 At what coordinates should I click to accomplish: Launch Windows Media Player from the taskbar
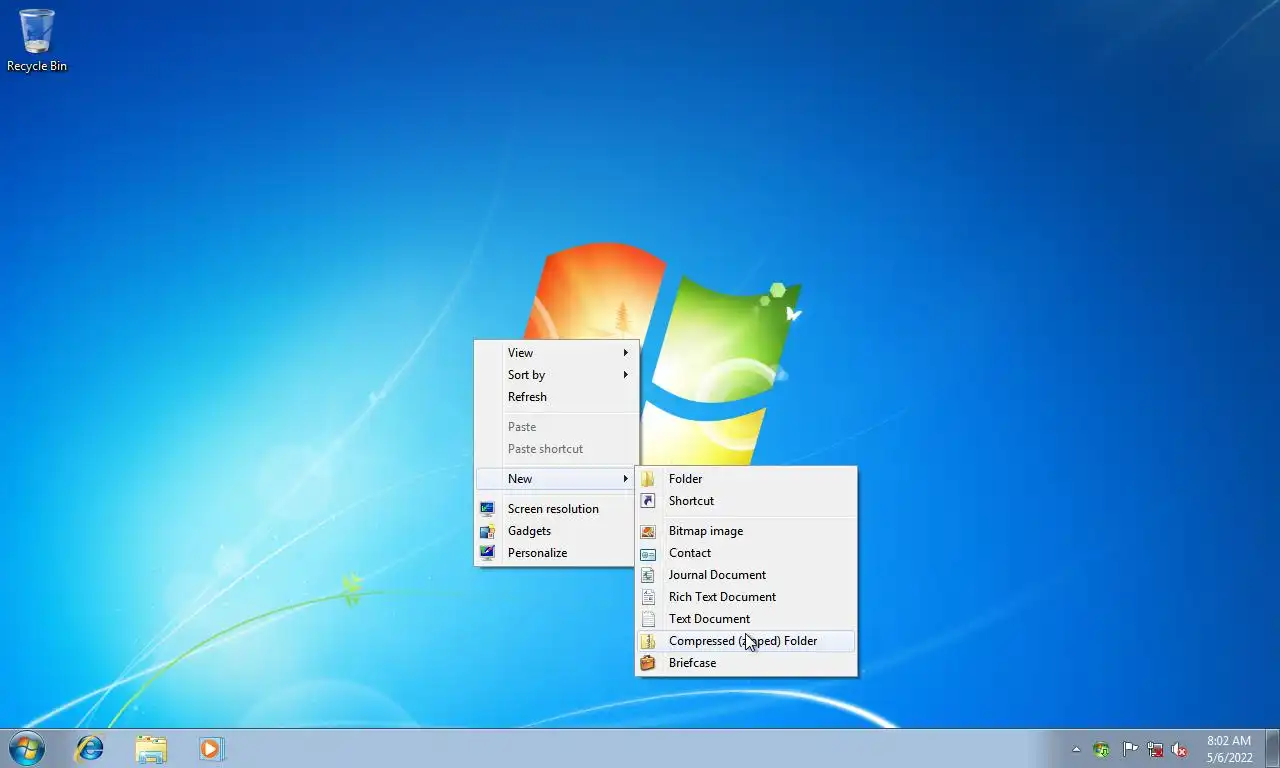(211, 748)
